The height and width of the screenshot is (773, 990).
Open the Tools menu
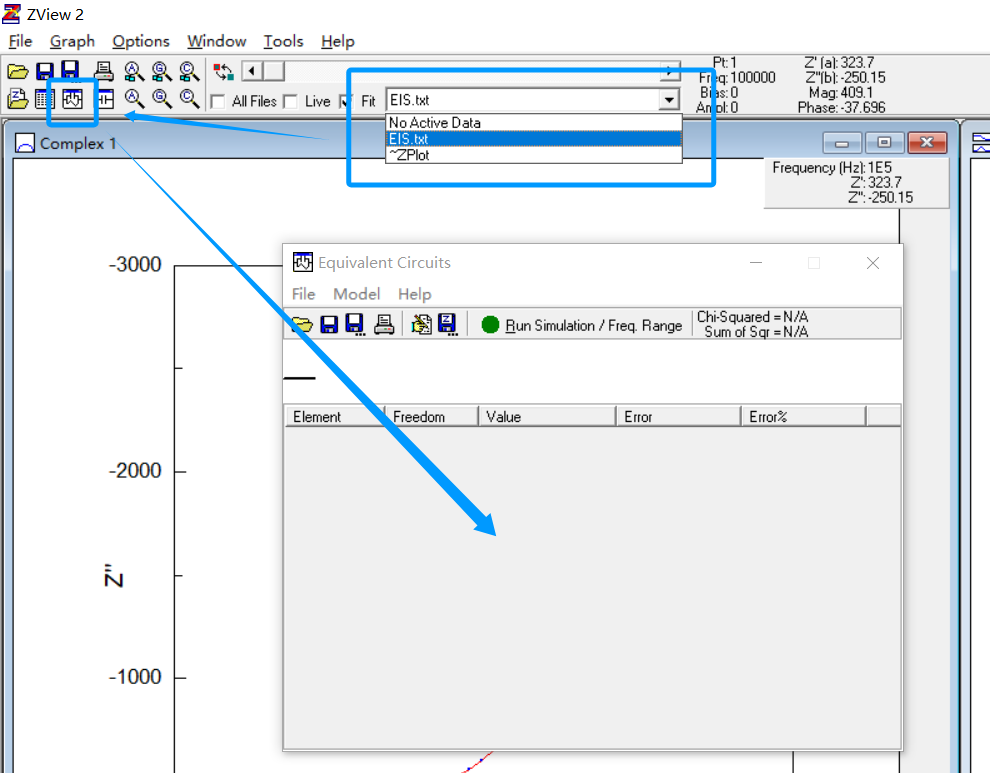pos(283,41)
